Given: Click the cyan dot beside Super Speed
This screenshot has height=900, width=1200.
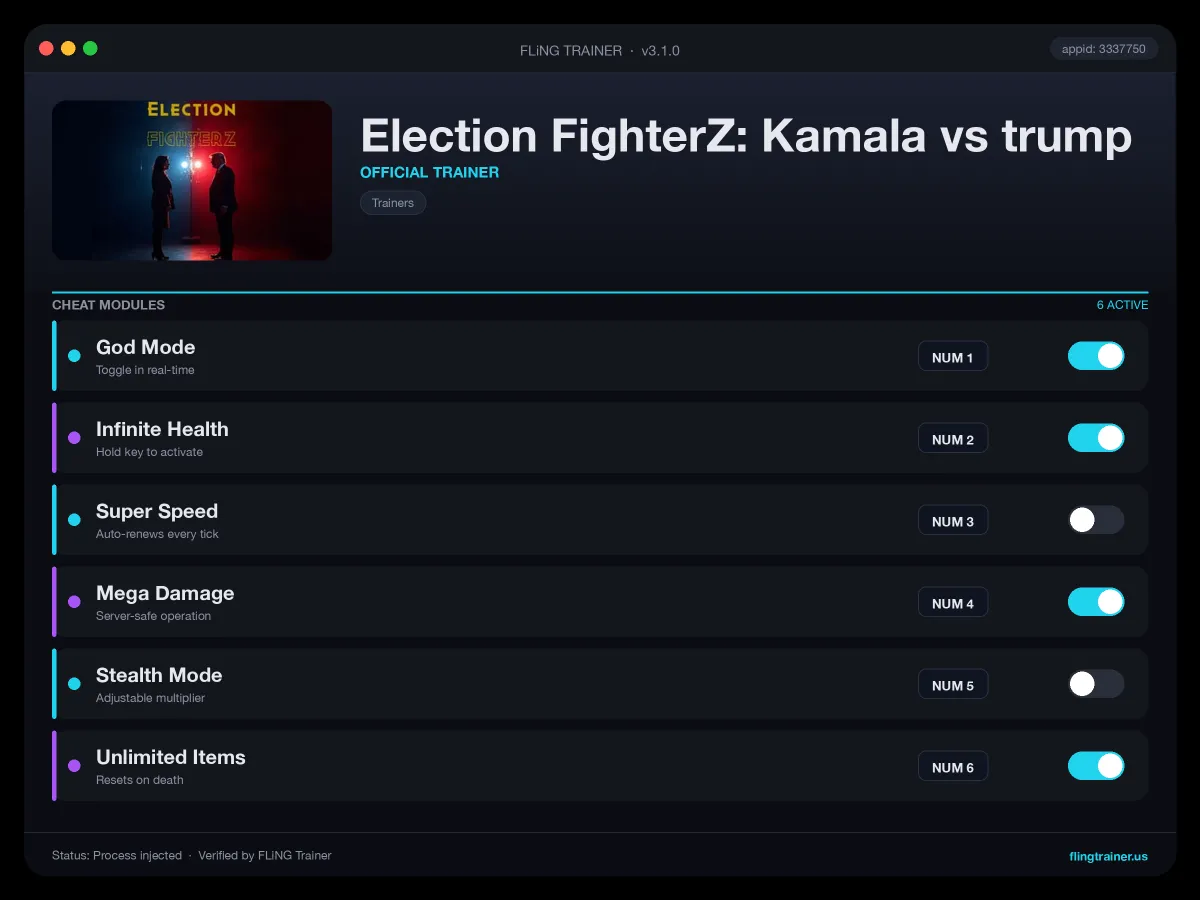Looking at the screenshot, I should coord(74,520).
